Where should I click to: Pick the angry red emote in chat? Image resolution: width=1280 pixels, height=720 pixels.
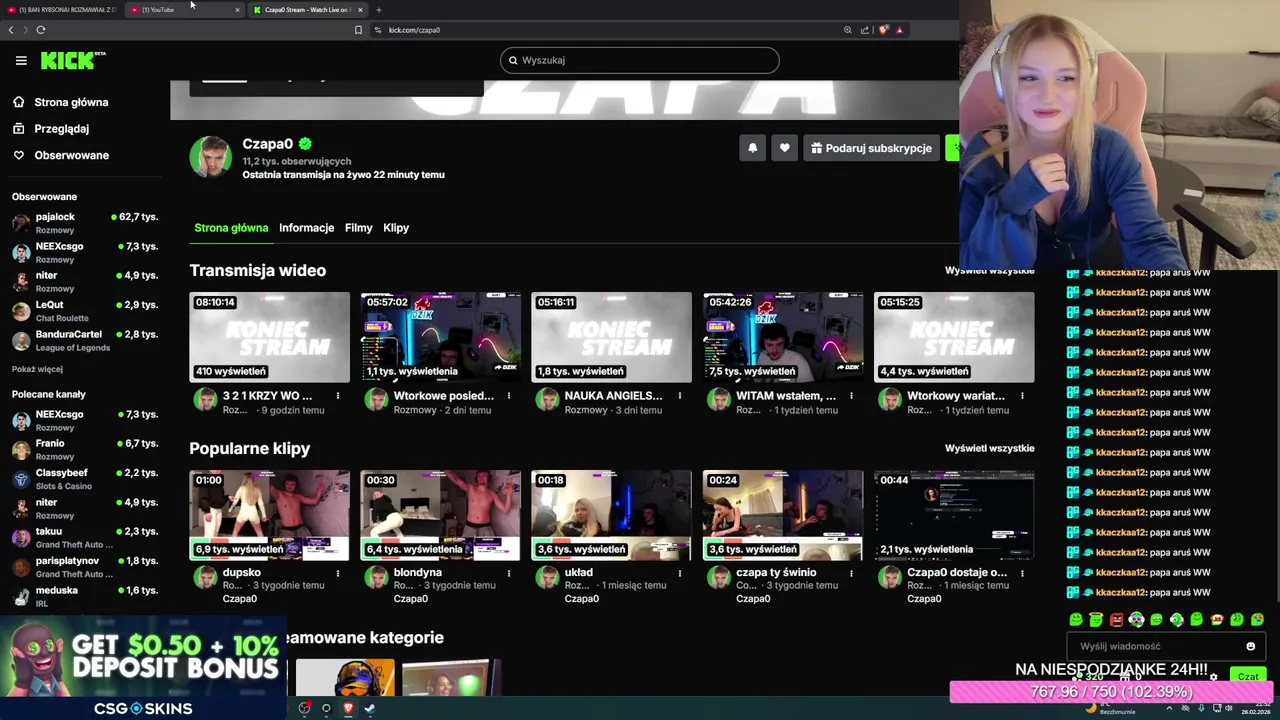tap(1116, 620)
